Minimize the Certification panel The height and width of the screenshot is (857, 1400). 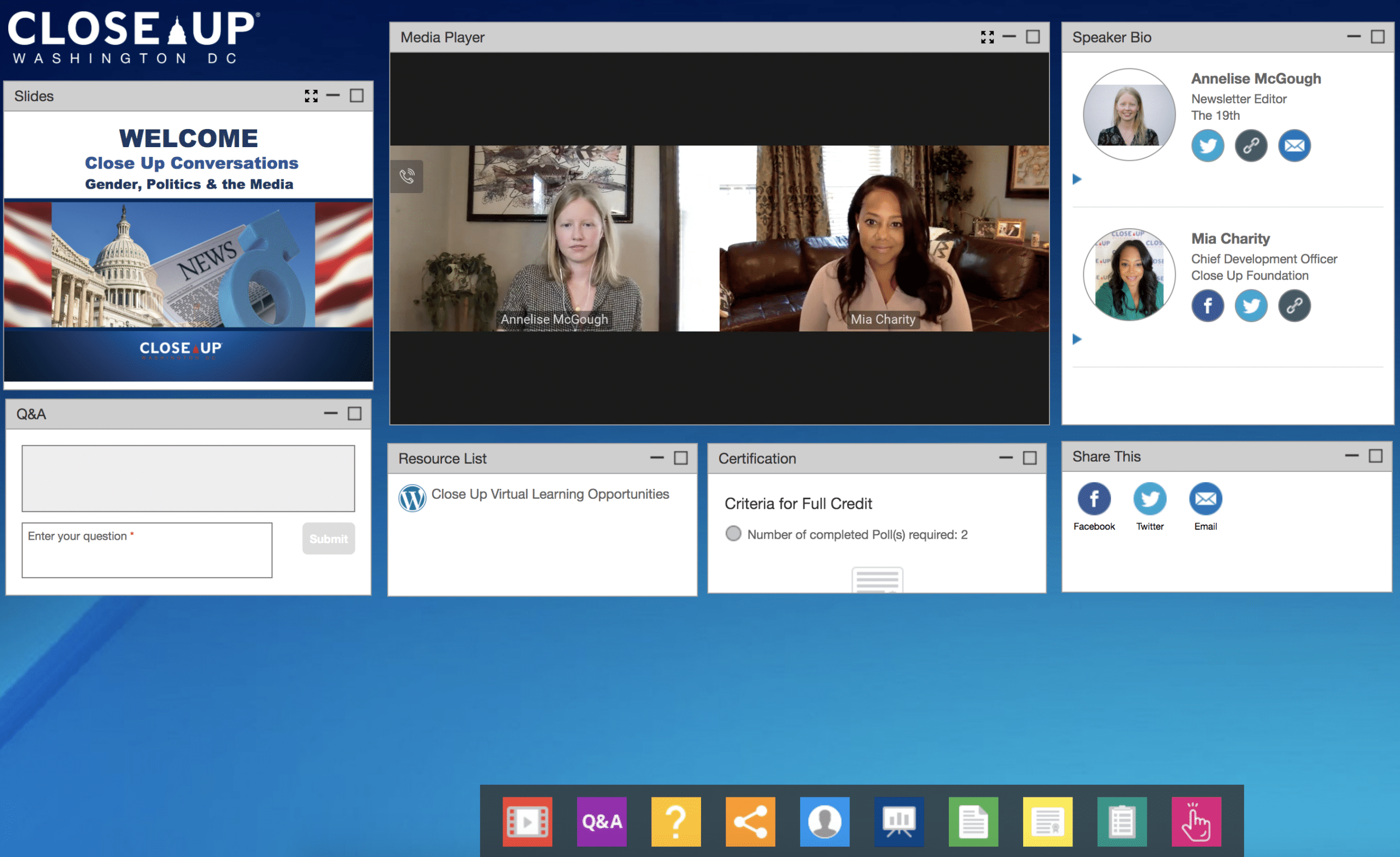[1006, 457]
